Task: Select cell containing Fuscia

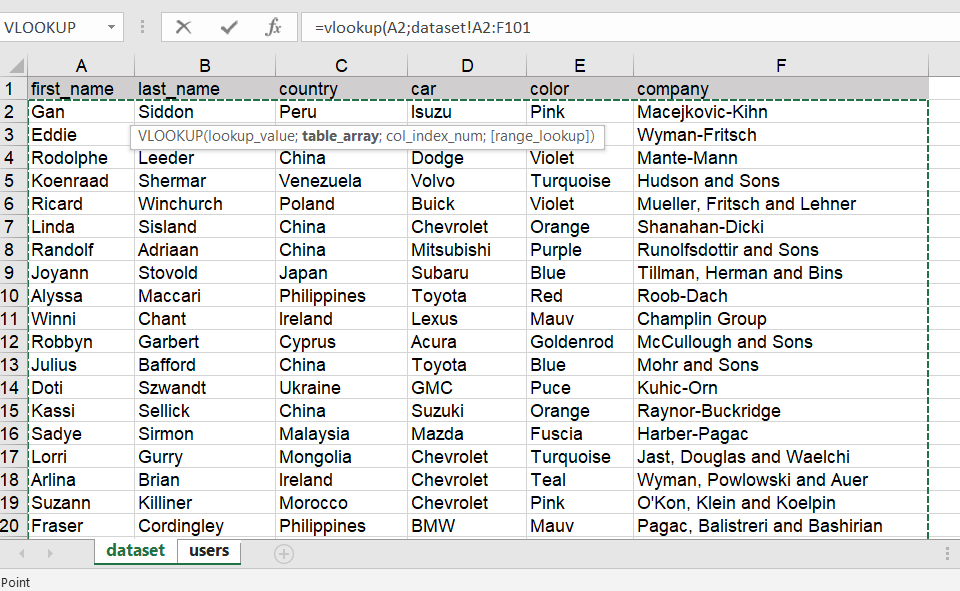Action: coord(579,434)
